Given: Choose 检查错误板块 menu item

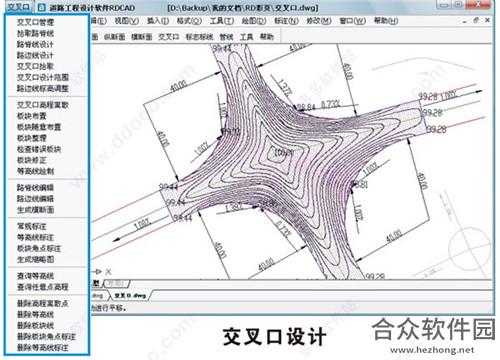Looking at the screenshot, I should pos(39,149).
